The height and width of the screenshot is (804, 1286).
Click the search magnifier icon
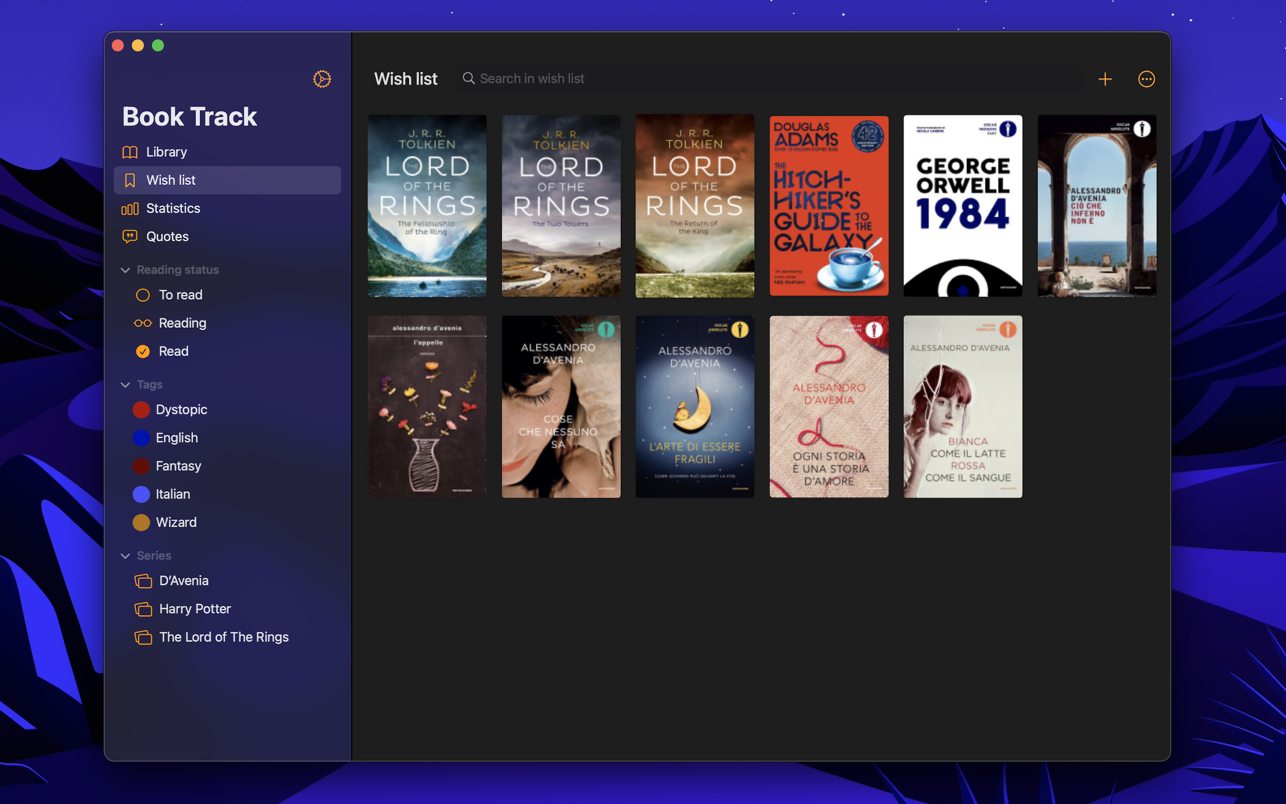point(468,78)
